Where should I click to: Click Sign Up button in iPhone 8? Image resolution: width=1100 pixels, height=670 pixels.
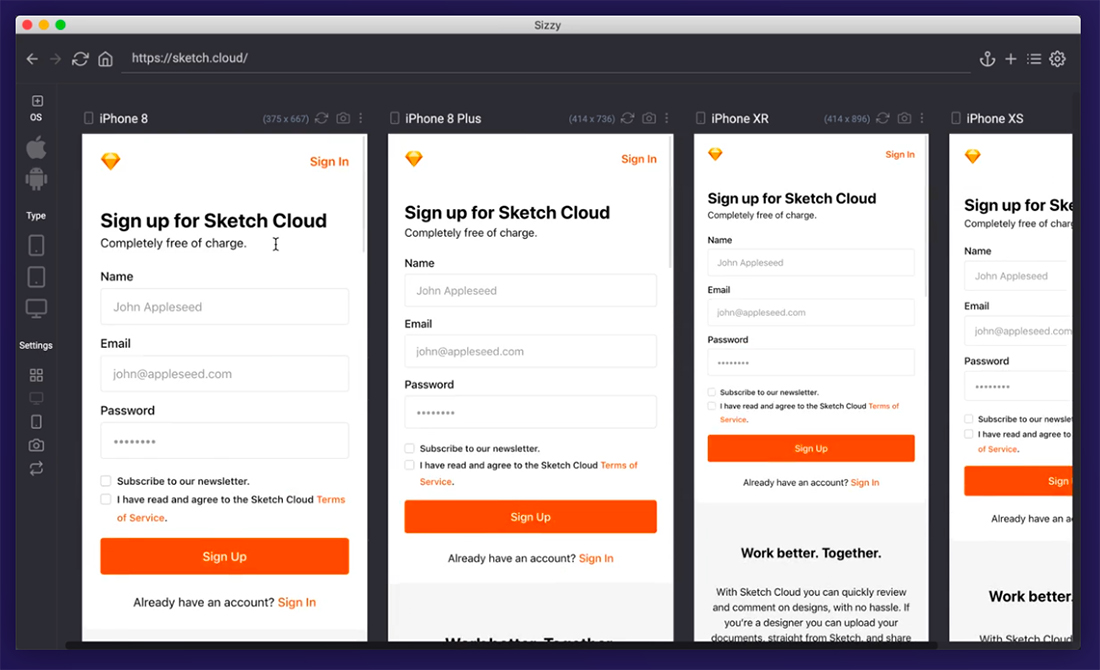(224, 556)
